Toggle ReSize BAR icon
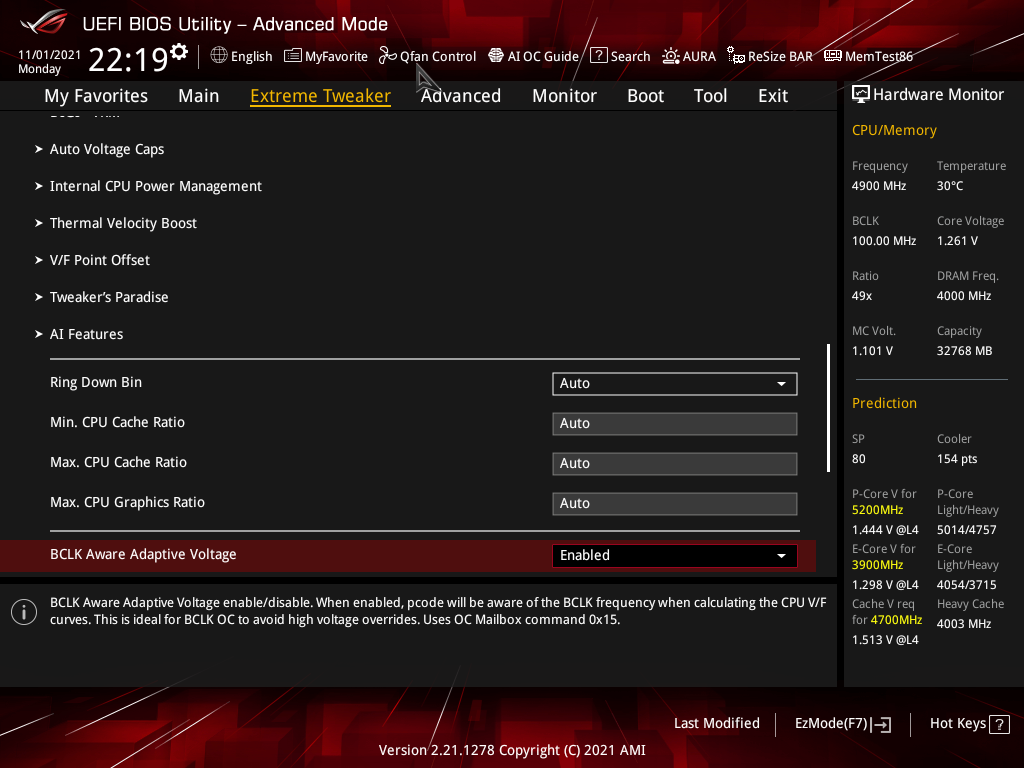The width and height of the screenshot is (1024, 768). click(x=736, y=56)
